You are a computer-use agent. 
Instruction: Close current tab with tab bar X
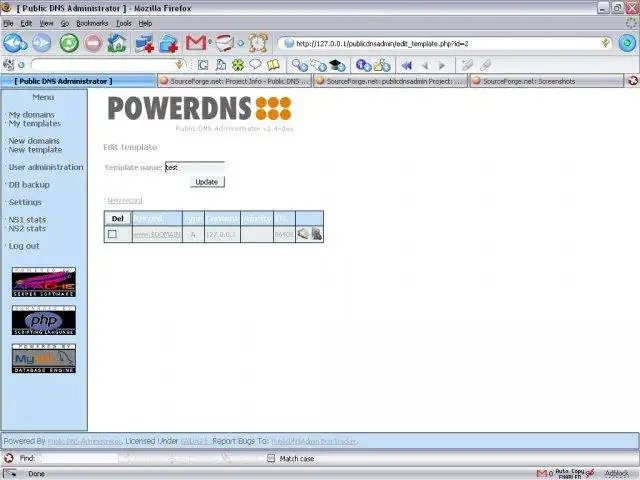(633, 81)
